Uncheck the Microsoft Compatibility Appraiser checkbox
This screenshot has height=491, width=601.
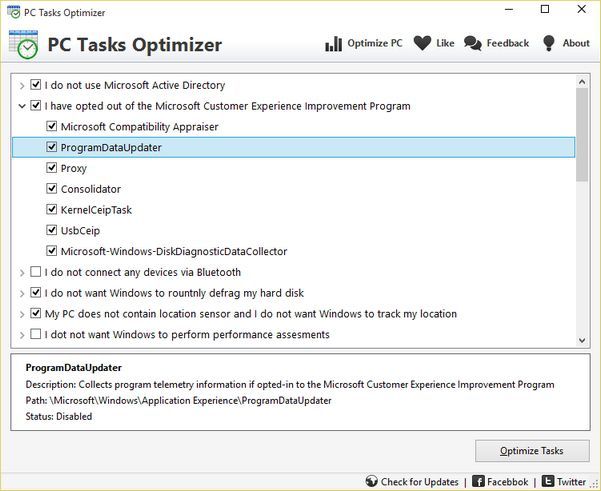click(x=52, y=127)
